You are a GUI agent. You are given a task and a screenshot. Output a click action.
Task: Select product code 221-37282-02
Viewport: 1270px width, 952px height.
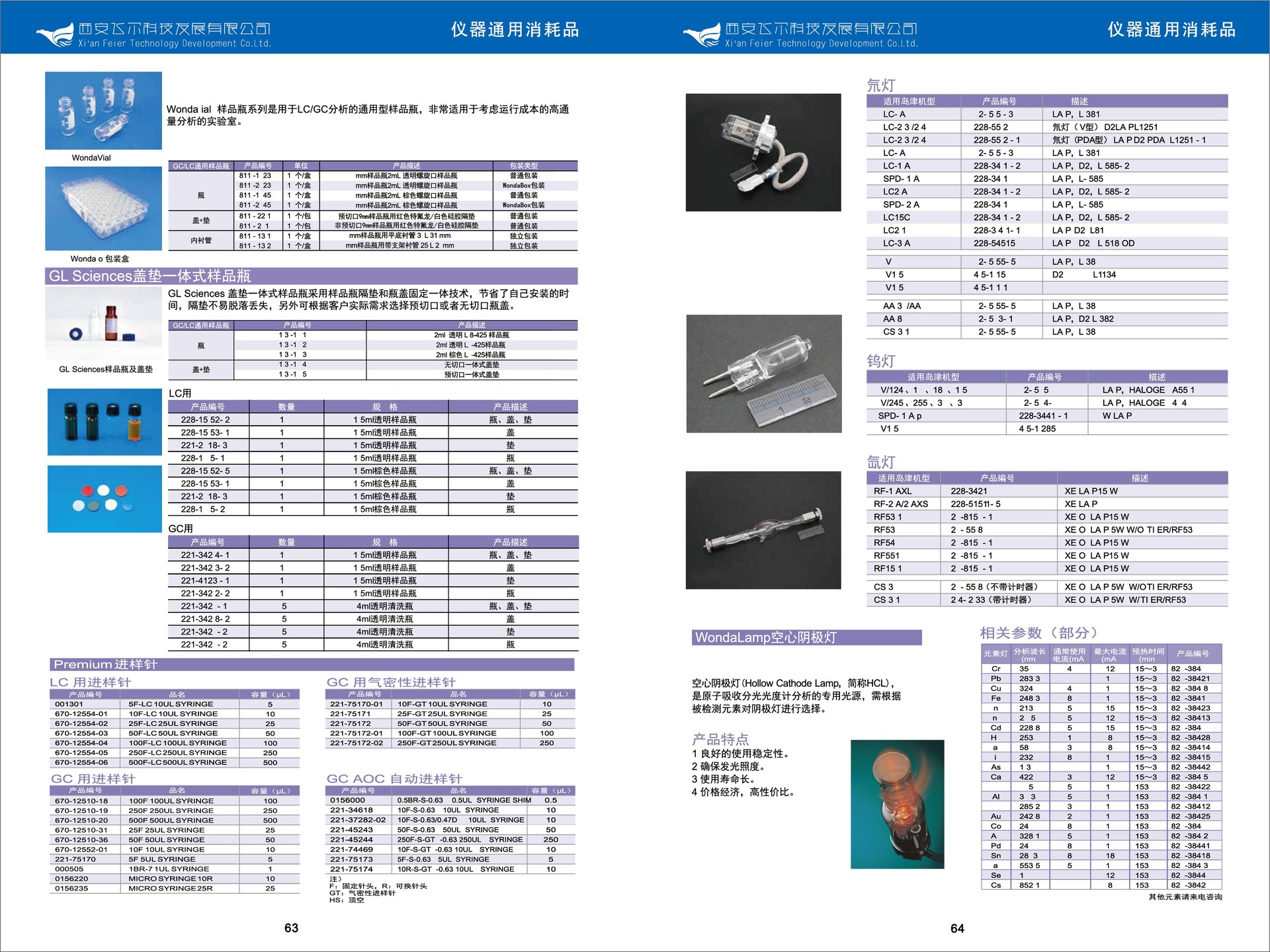click(x=357, y=820)
